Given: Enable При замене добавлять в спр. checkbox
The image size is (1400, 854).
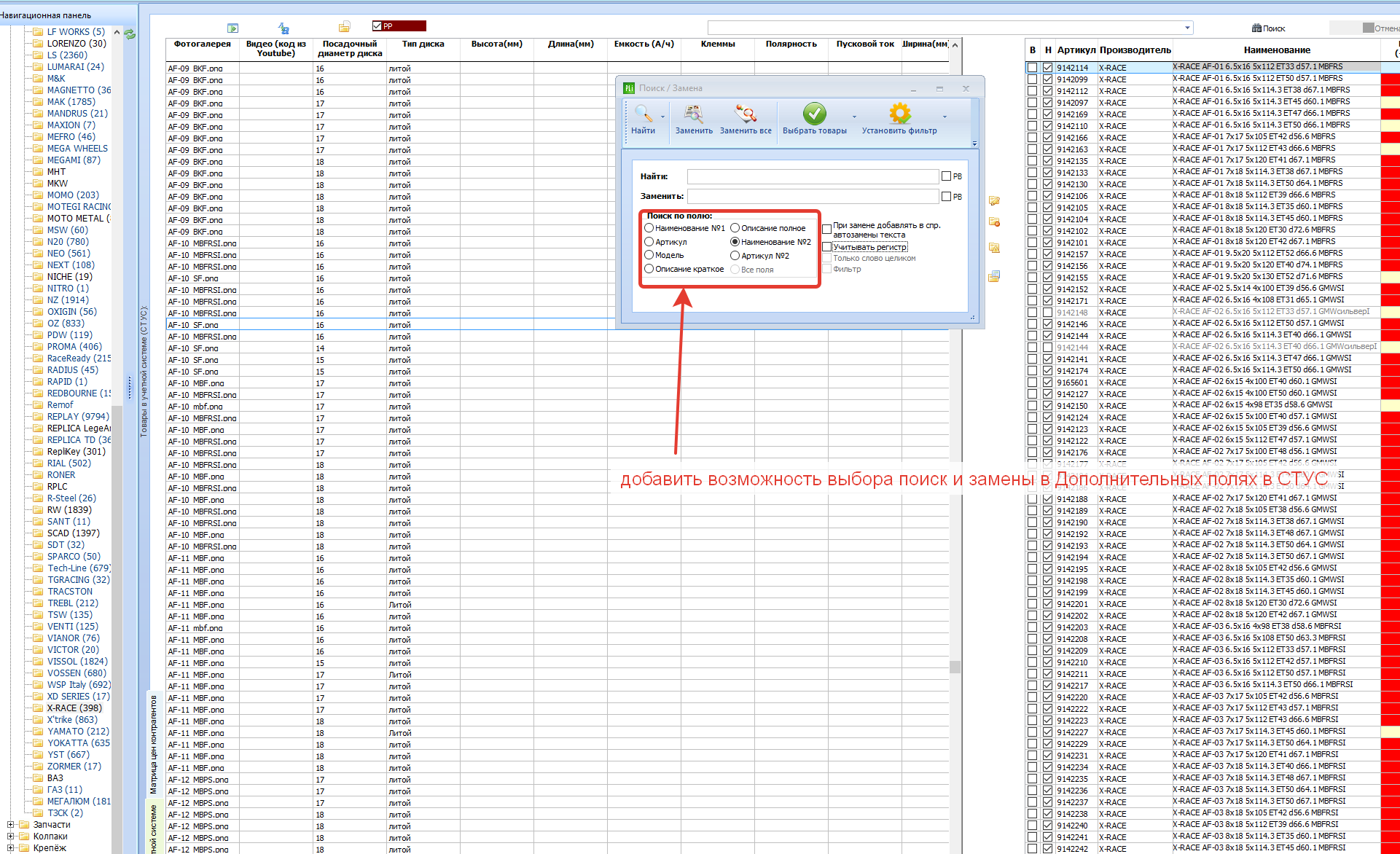Looking at the screenshot, I should pos(826,230).
